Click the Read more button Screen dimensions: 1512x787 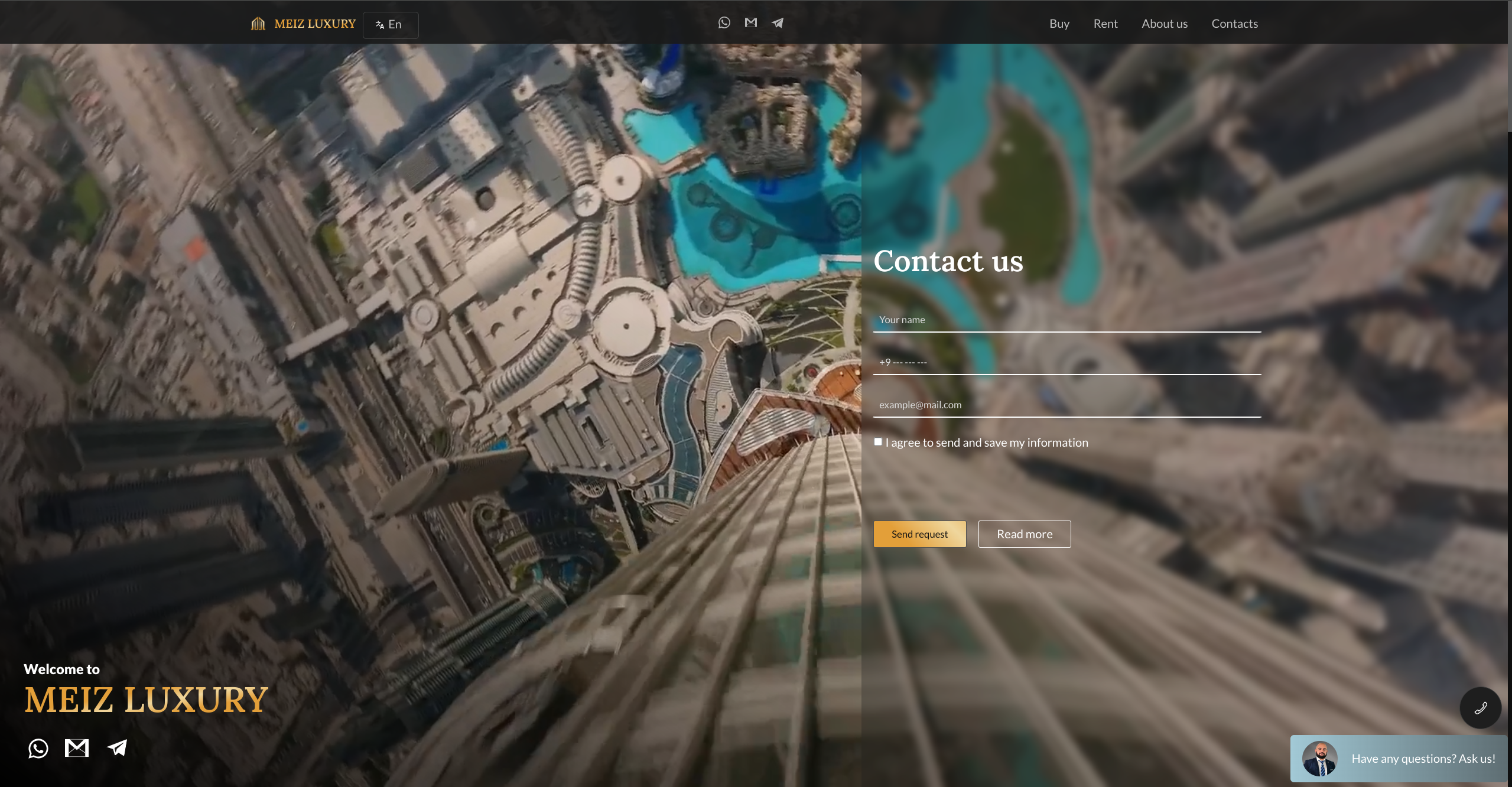tap(1025, 534)
